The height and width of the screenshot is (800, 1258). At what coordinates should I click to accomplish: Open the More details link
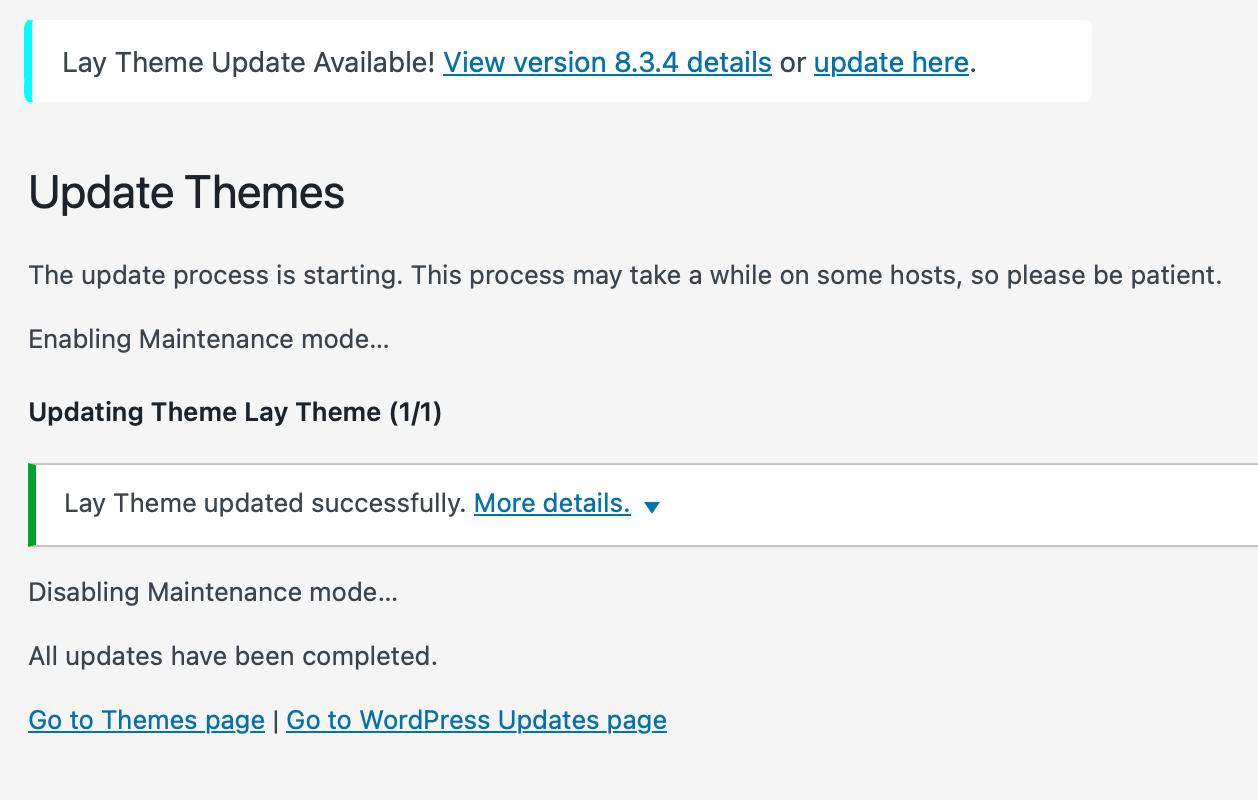[552, 504]
